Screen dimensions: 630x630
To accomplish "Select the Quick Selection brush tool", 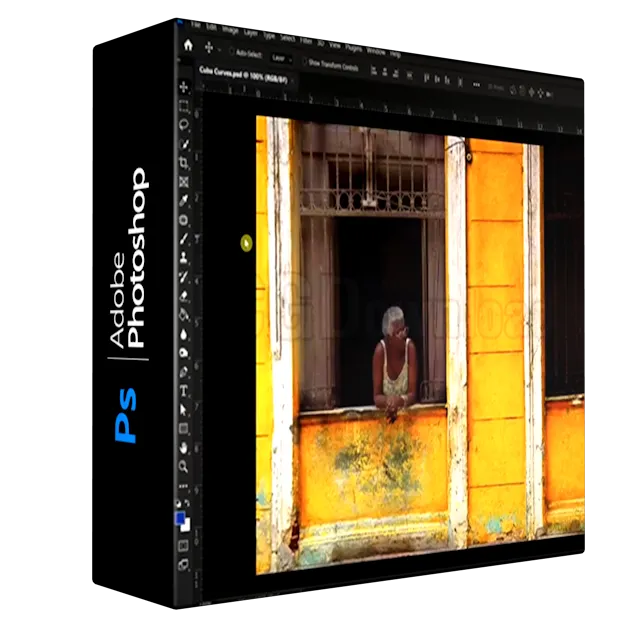I will coord(184,144).
